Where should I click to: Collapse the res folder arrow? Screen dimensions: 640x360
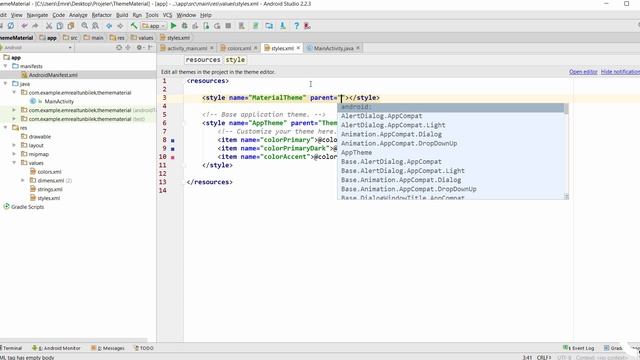[5, 127]
